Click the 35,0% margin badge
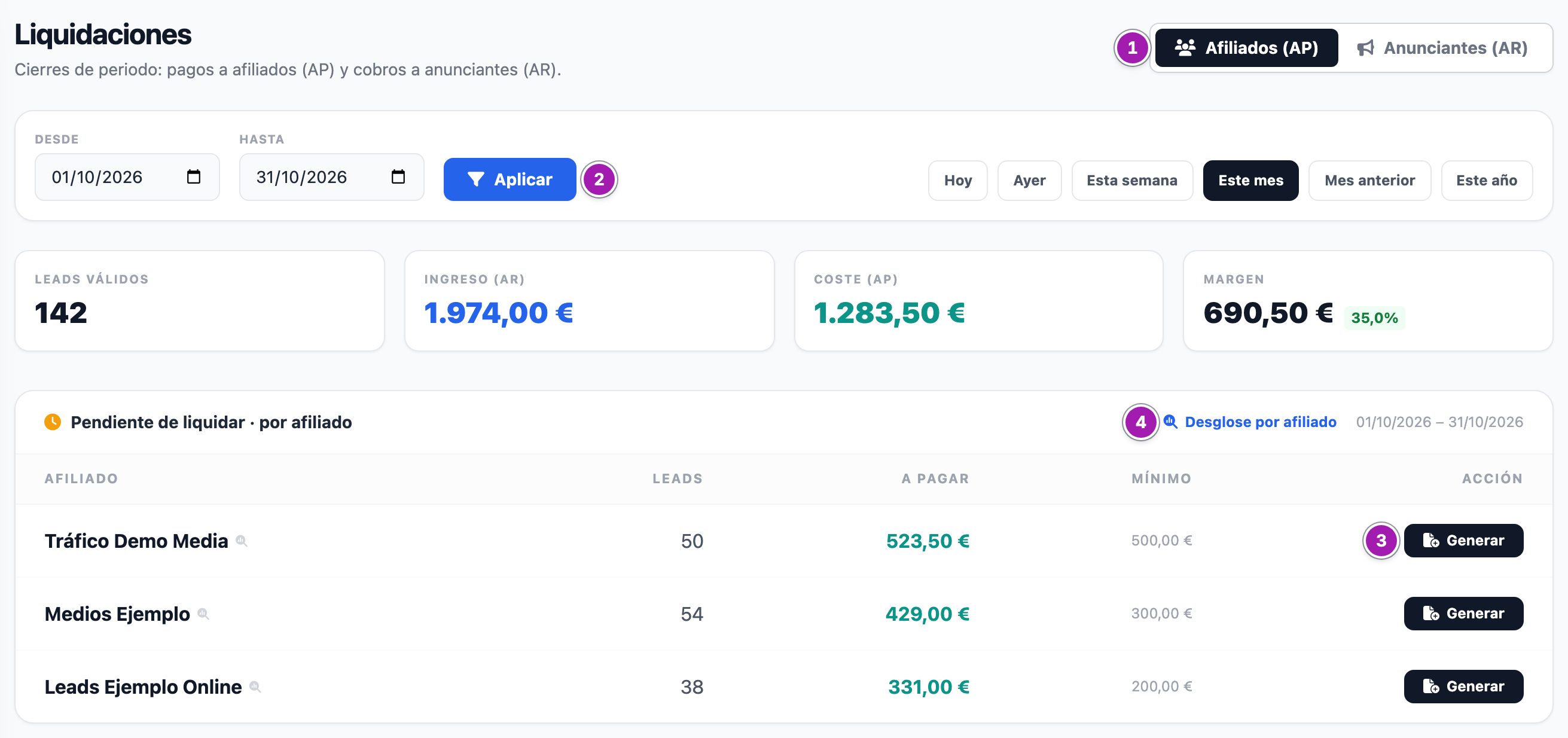1568x738 pixels. coord(1374,318)
